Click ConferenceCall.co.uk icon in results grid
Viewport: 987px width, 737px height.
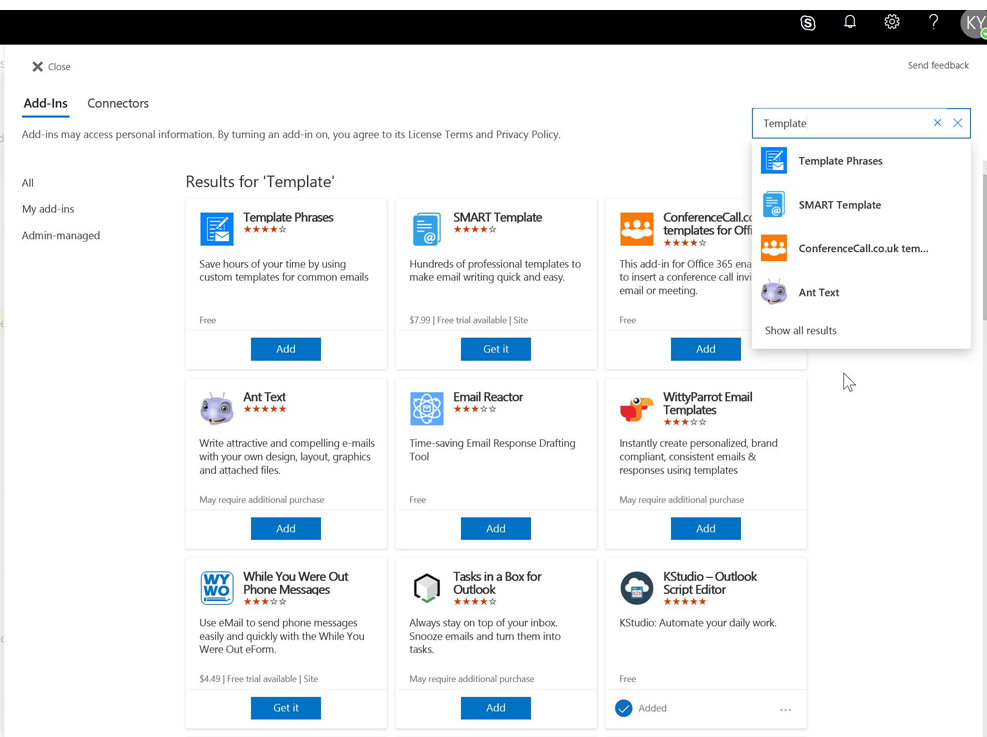point(636,228)
